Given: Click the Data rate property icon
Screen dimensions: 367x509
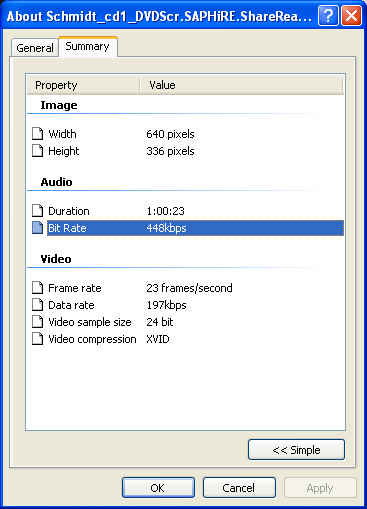Looking at the screenshot, I should click(x=38, y=305).
